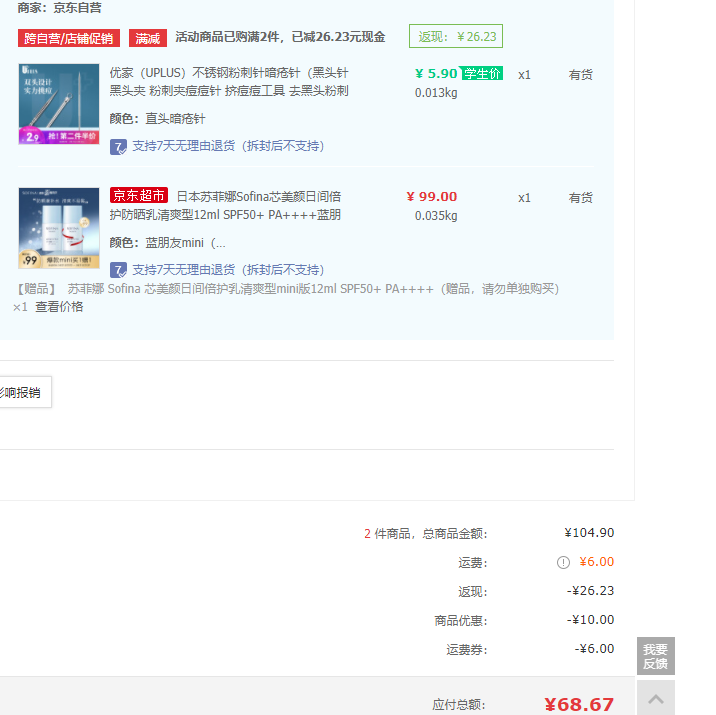Open the UPLUS 不锈钢粉刺针 product title
This screenshot has width=716, height=715.
229,82
